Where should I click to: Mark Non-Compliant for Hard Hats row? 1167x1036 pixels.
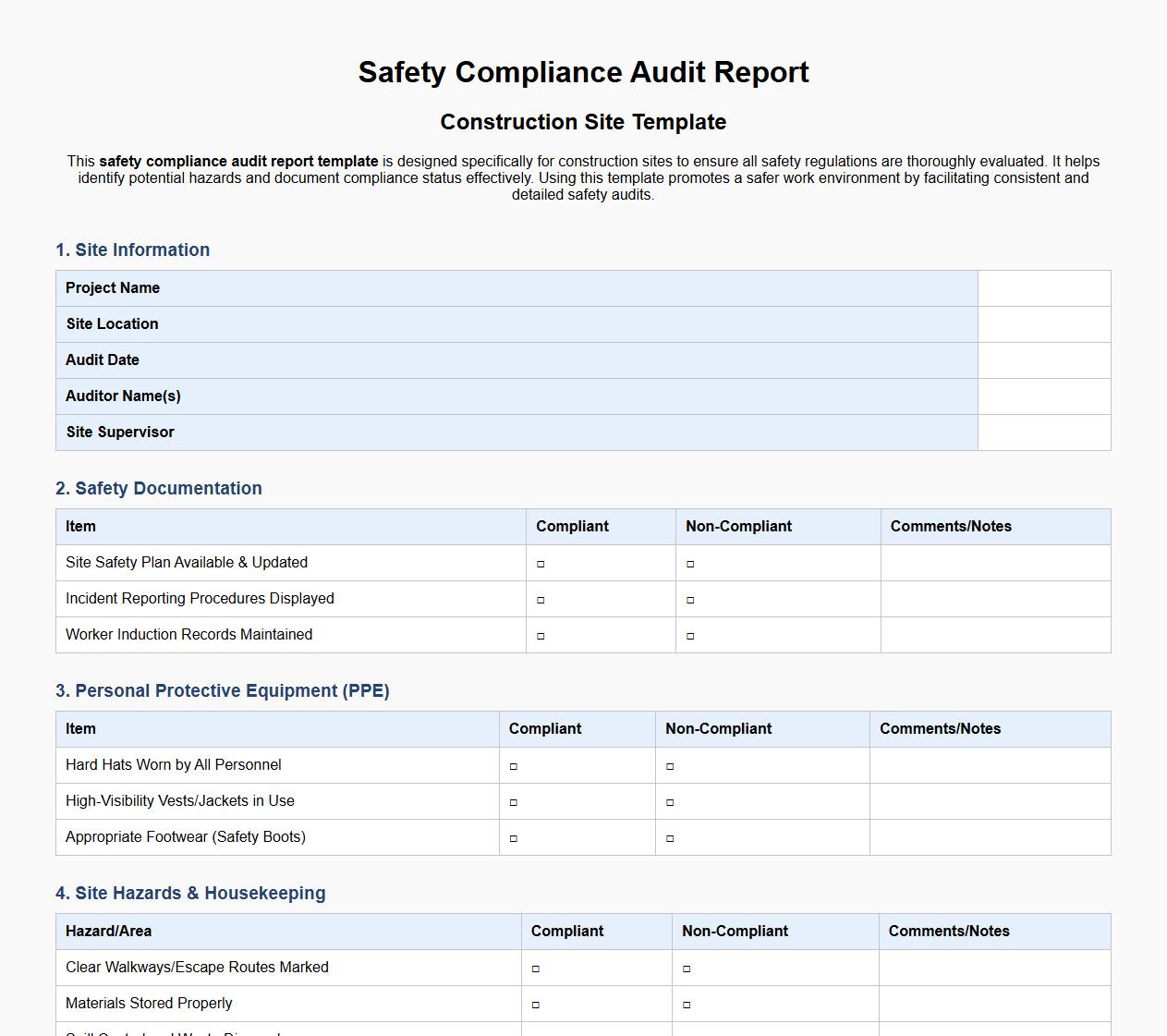click(x=669, y=765)
